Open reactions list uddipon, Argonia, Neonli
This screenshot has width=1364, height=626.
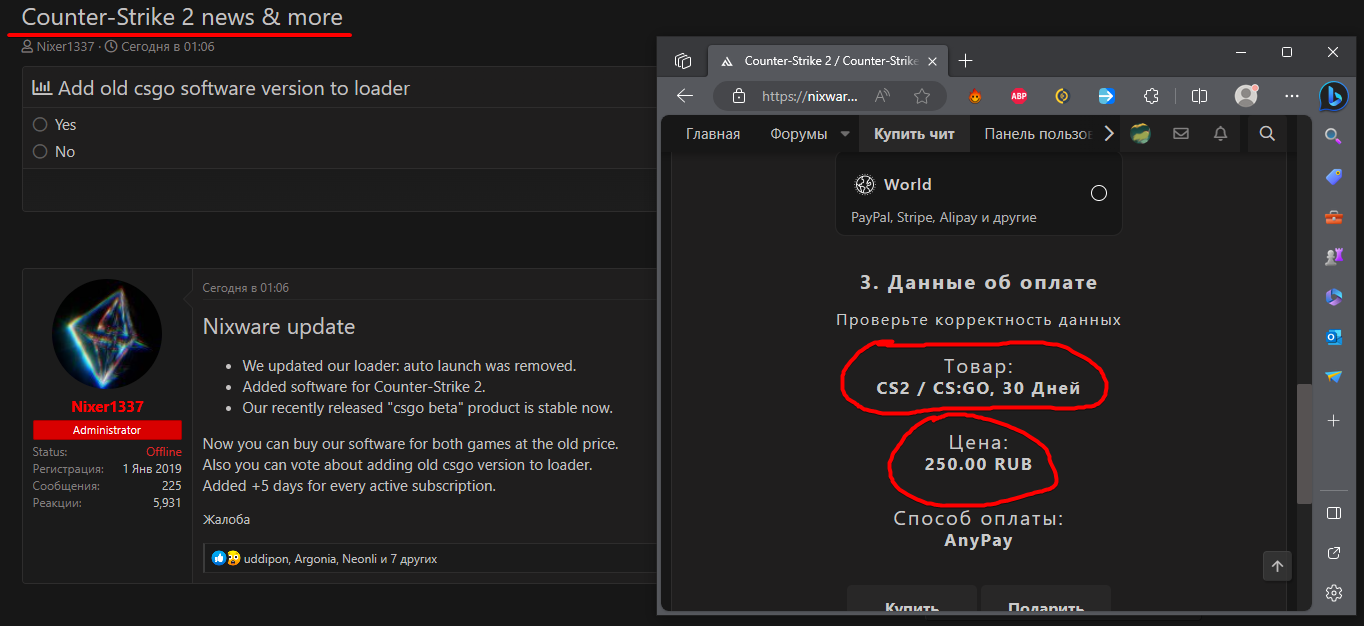pyautogui.click(x=340, y=559)
